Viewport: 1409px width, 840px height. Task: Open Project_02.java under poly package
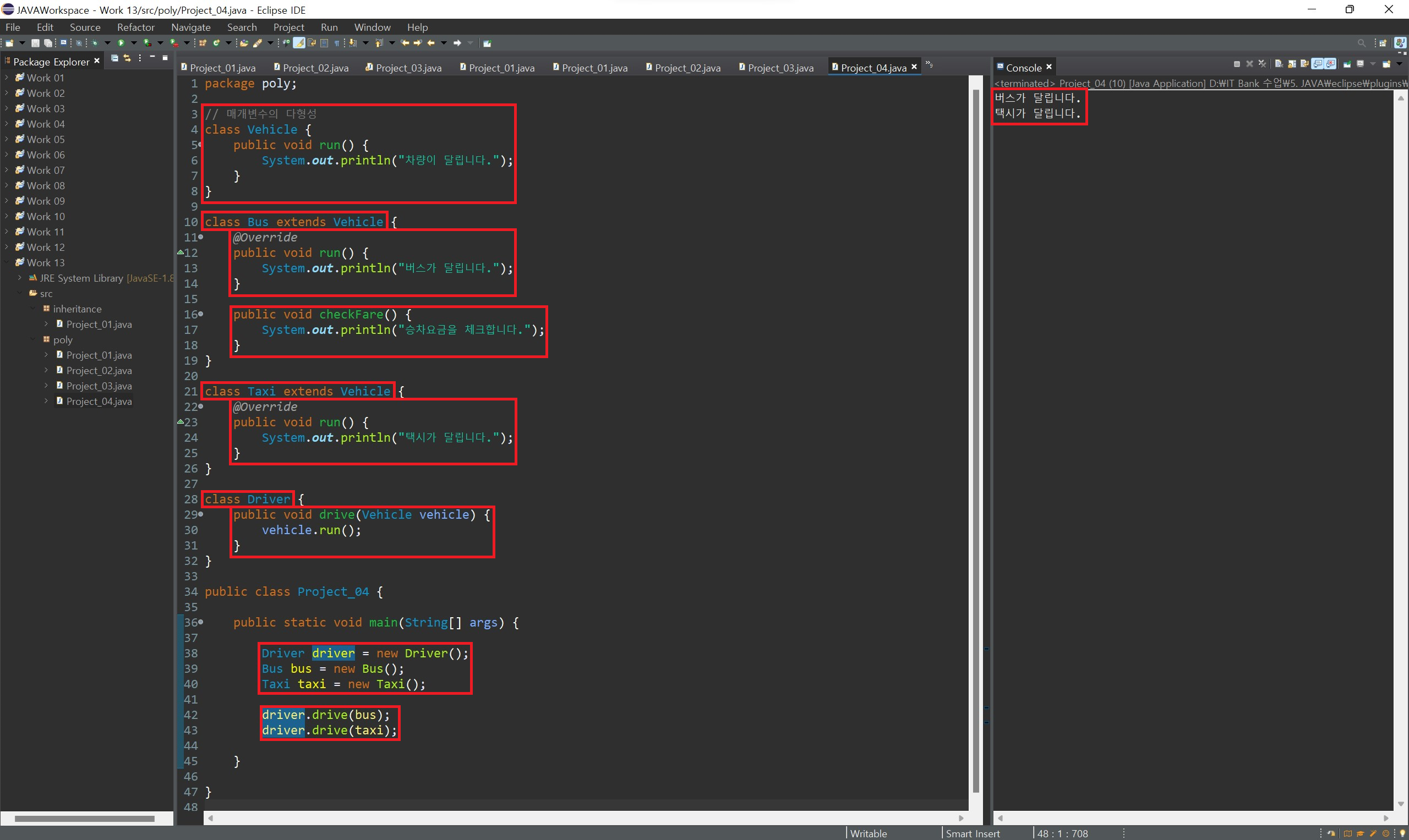coord(99,370)
